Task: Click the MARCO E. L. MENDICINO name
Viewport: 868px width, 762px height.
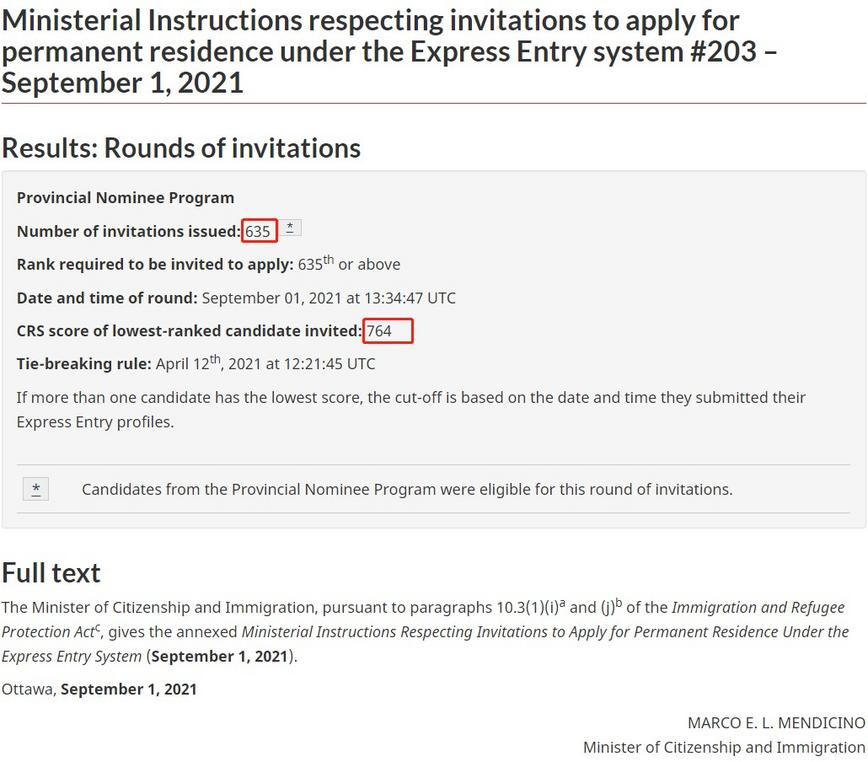Action: 776,723
